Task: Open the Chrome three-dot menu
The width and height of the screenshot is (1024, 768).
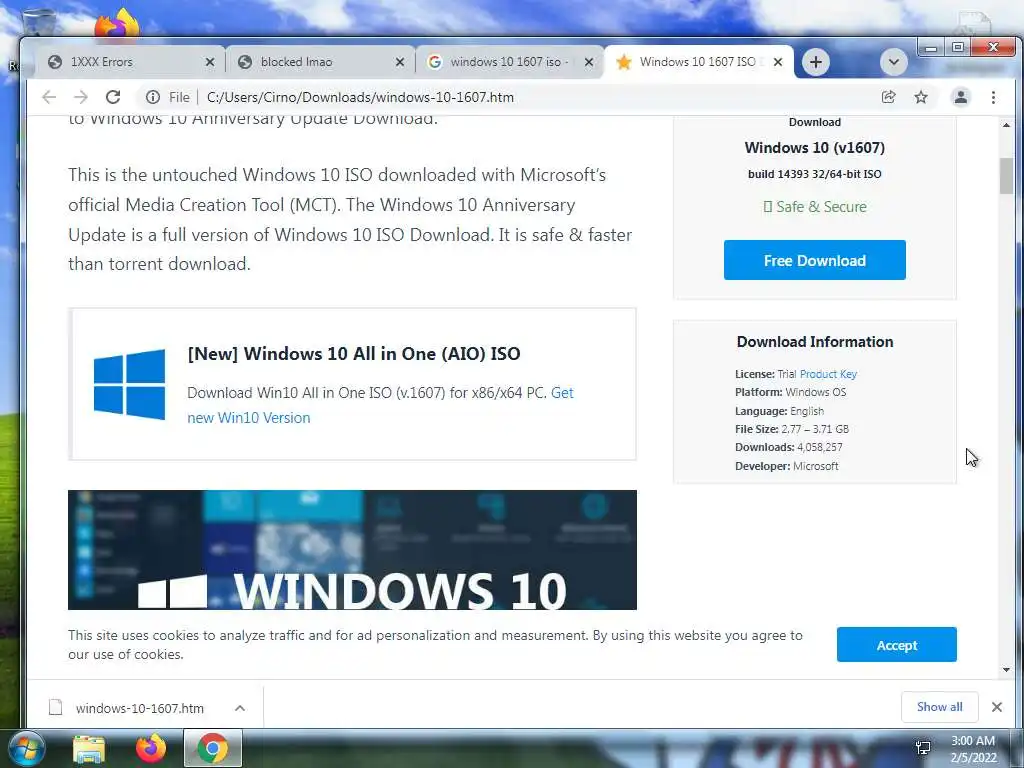Action: click(993, 97)
